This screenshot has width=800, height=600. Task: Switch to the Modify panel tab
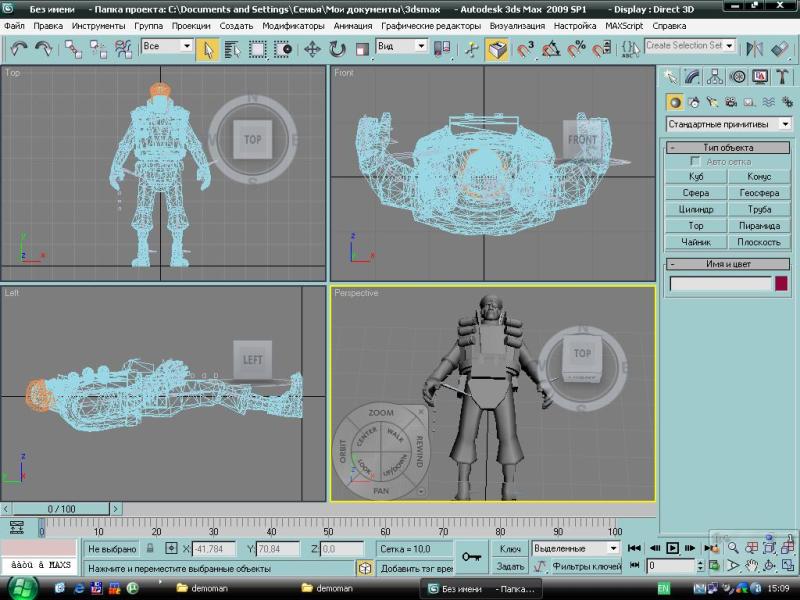click(x=694, y=76)
